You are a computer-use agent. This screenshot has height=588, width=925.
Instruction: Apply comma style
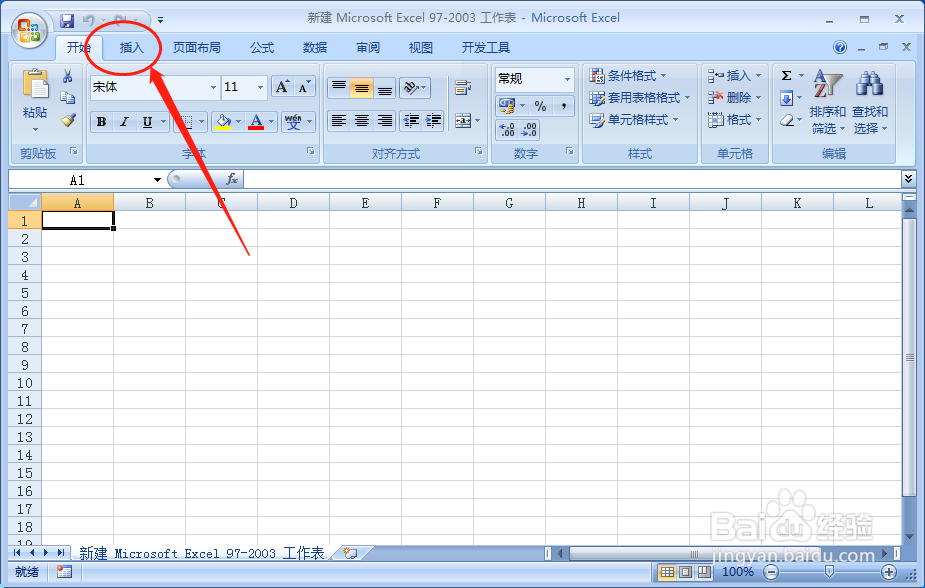(x=564, y=106)
